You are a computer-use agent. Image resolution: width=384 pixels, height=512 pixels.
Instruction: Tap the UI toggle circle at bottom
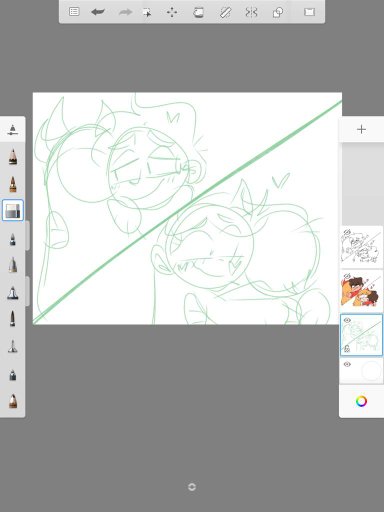192,487
